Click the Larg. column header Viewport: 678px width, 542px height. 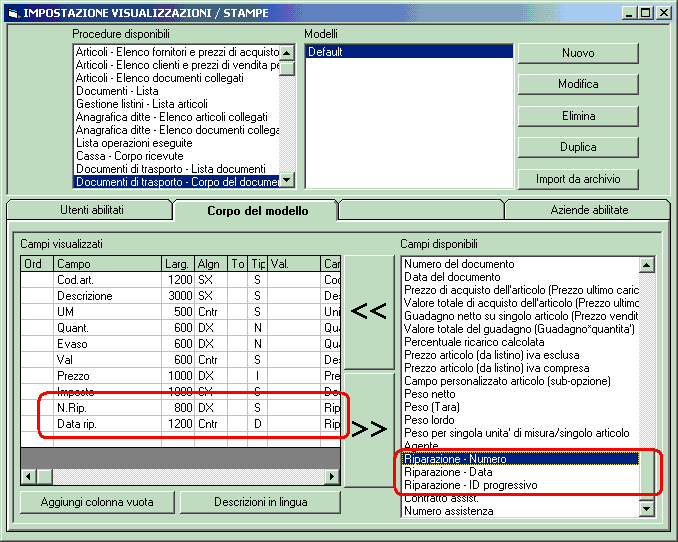tap(178, 264)
